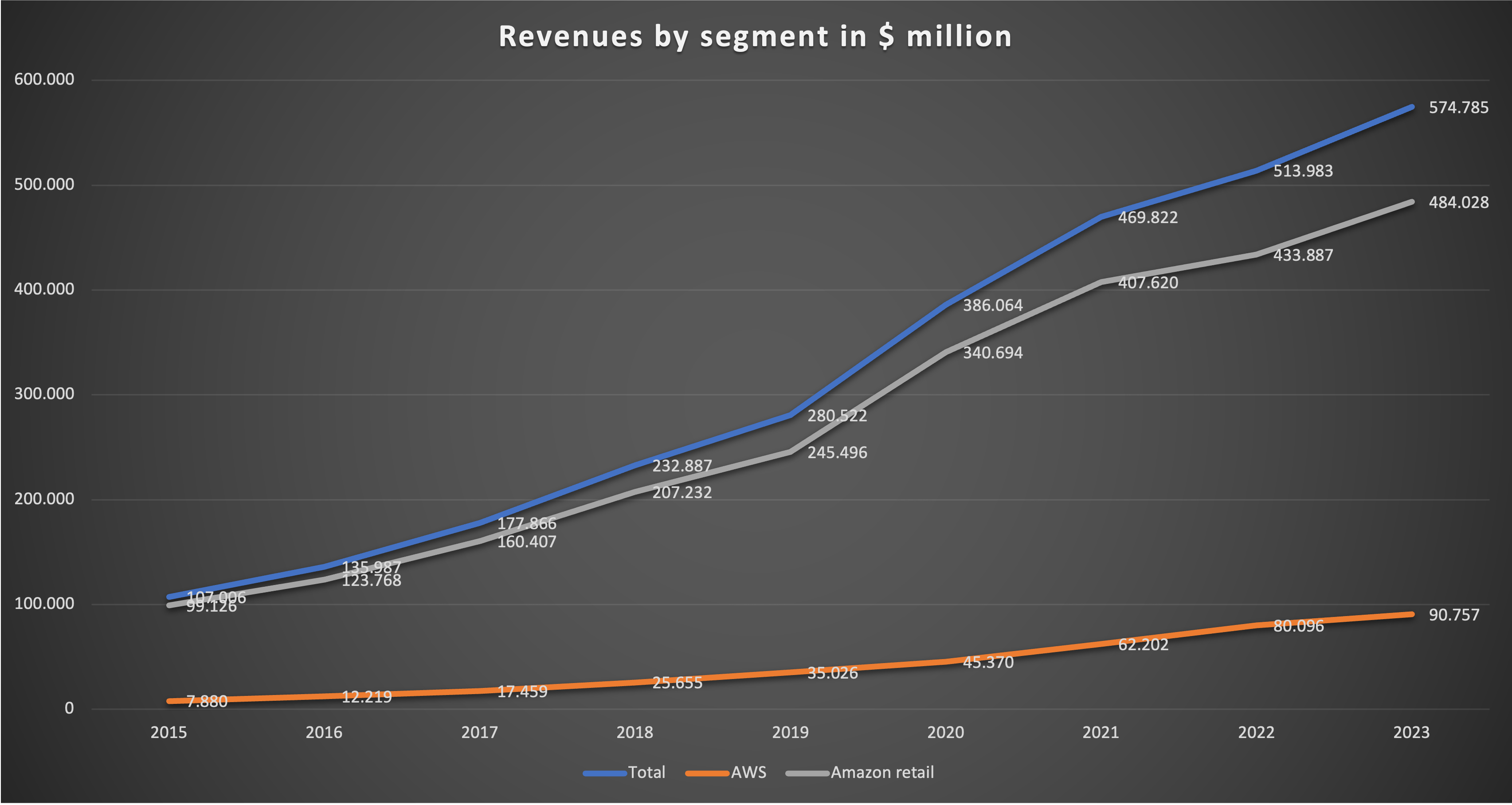This screenshot has width=1512, height=805.
Task: Select the 90.757 AWS data label
Action: 1453,615
